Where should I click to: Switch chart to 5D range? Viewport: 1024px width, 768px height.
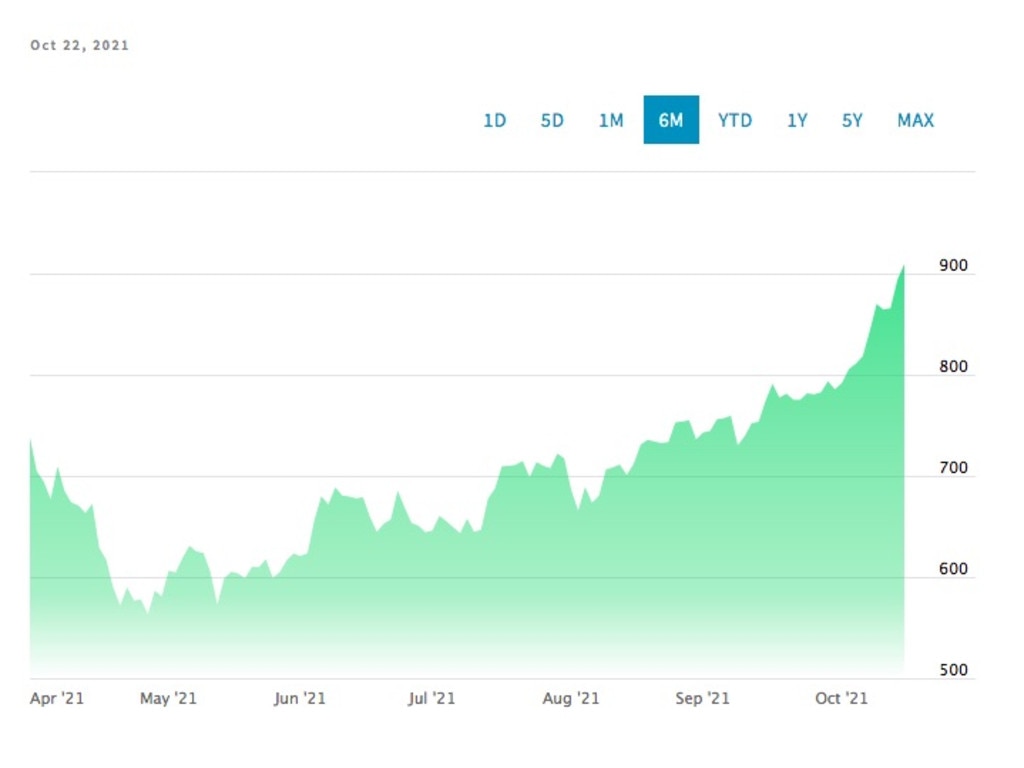[x=552, y=120]
